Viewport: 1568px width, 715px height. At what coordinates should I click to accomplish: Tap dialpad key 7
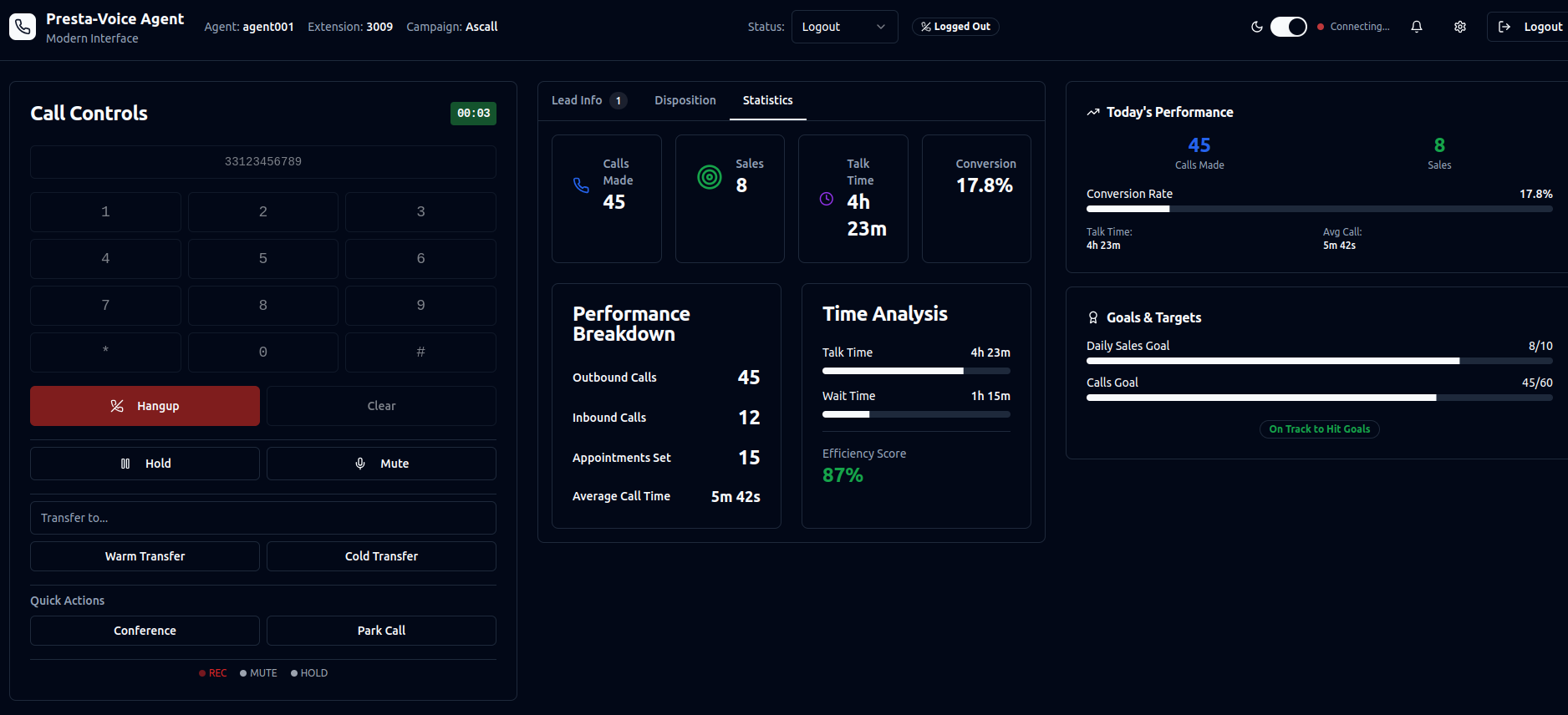[105, 306]
